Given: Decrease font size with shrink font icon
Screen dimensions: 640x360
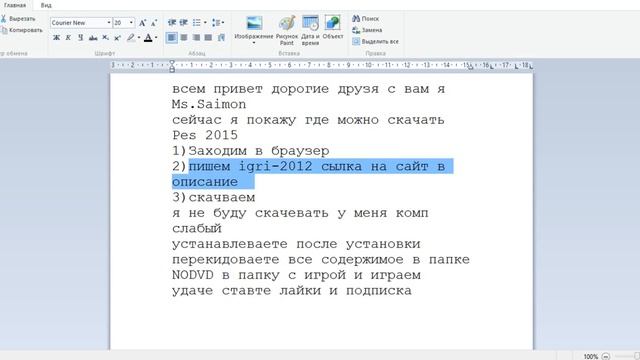Looking at the screenshot, I should tap(154, 23).
